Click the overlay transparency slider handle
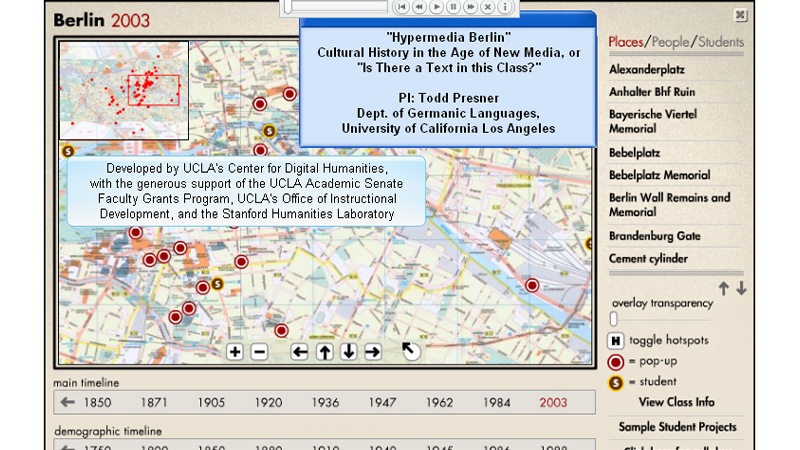800x450 pixels. (613, 319)
